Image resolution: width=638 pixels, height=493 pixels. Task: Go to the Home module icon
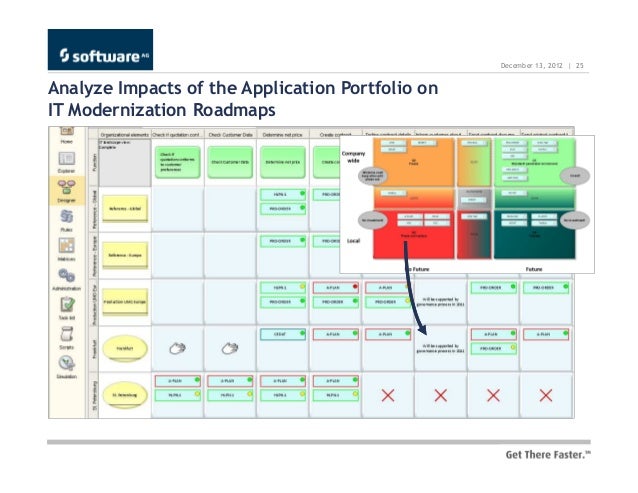click(67, 131)
